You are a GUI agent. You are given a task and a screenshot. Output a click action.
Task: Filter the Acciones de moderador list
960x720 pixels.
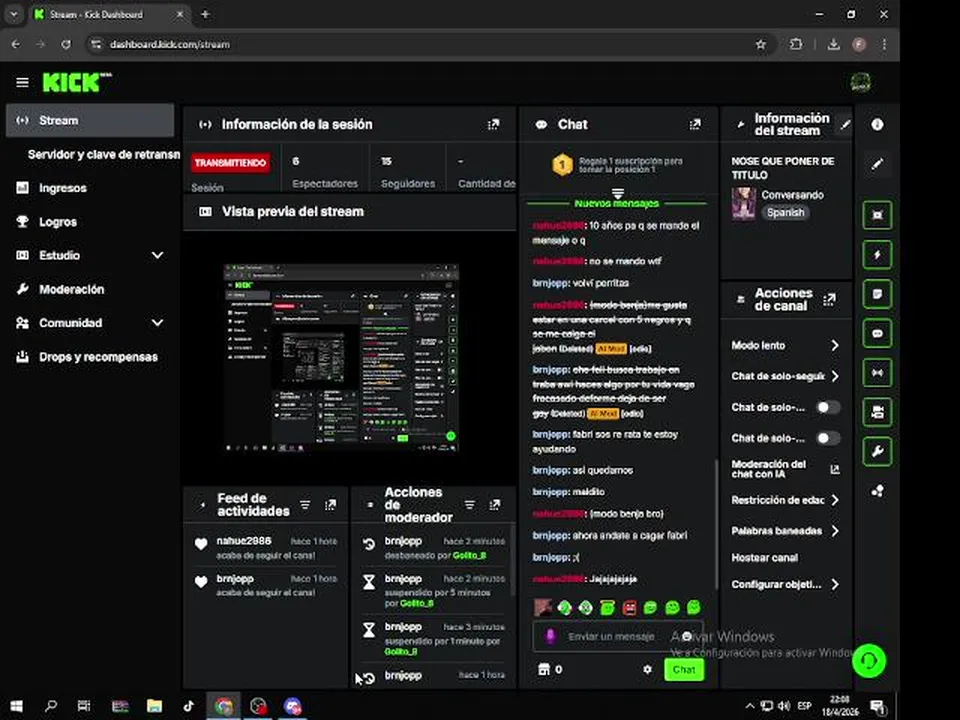470,504
